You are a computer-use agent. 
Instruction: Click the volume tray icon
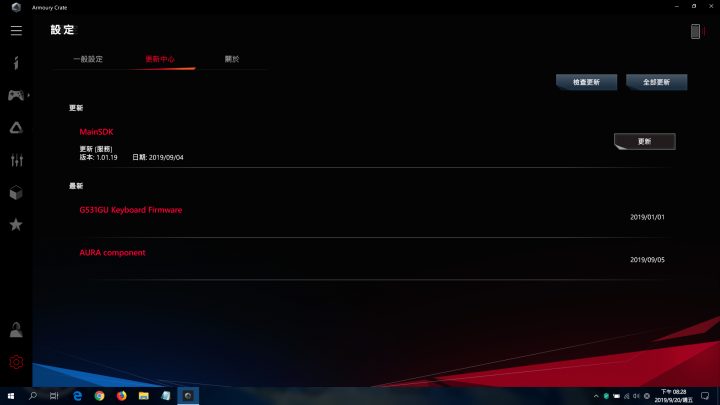[636, 396]
